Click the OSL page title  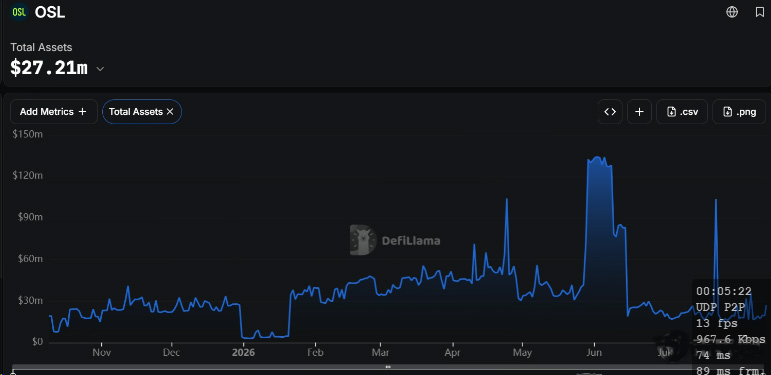pos(50,12)
